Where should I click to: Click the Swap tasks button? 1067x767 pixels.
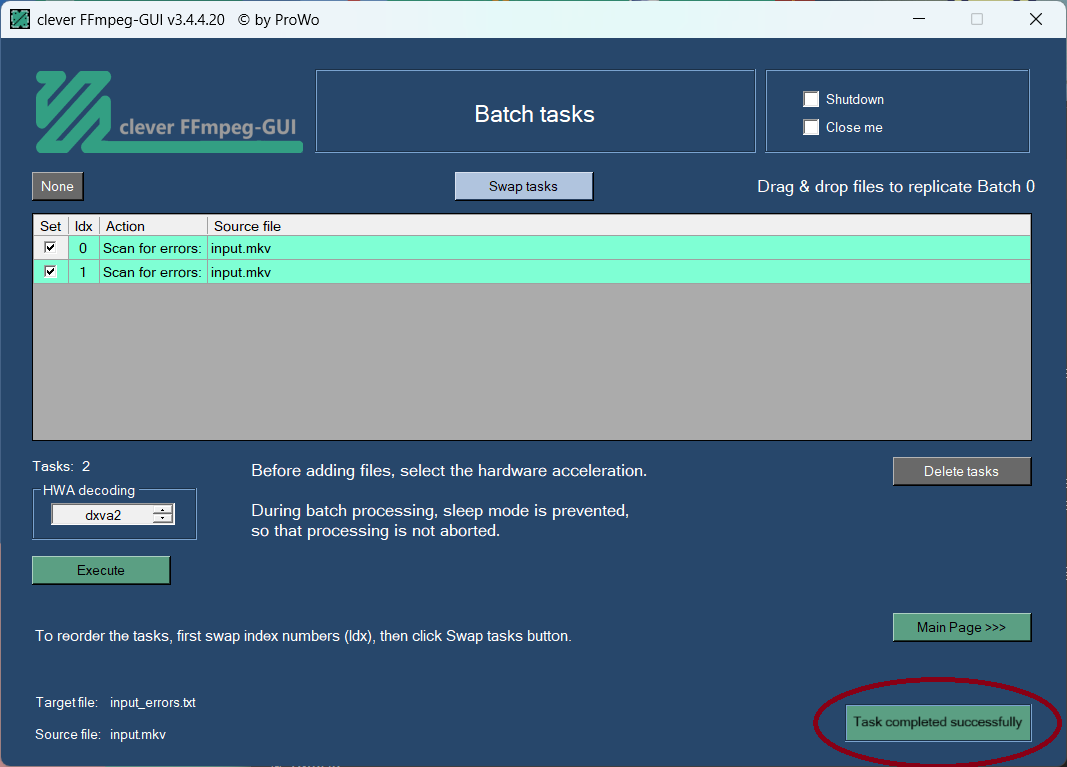(523, 186)
